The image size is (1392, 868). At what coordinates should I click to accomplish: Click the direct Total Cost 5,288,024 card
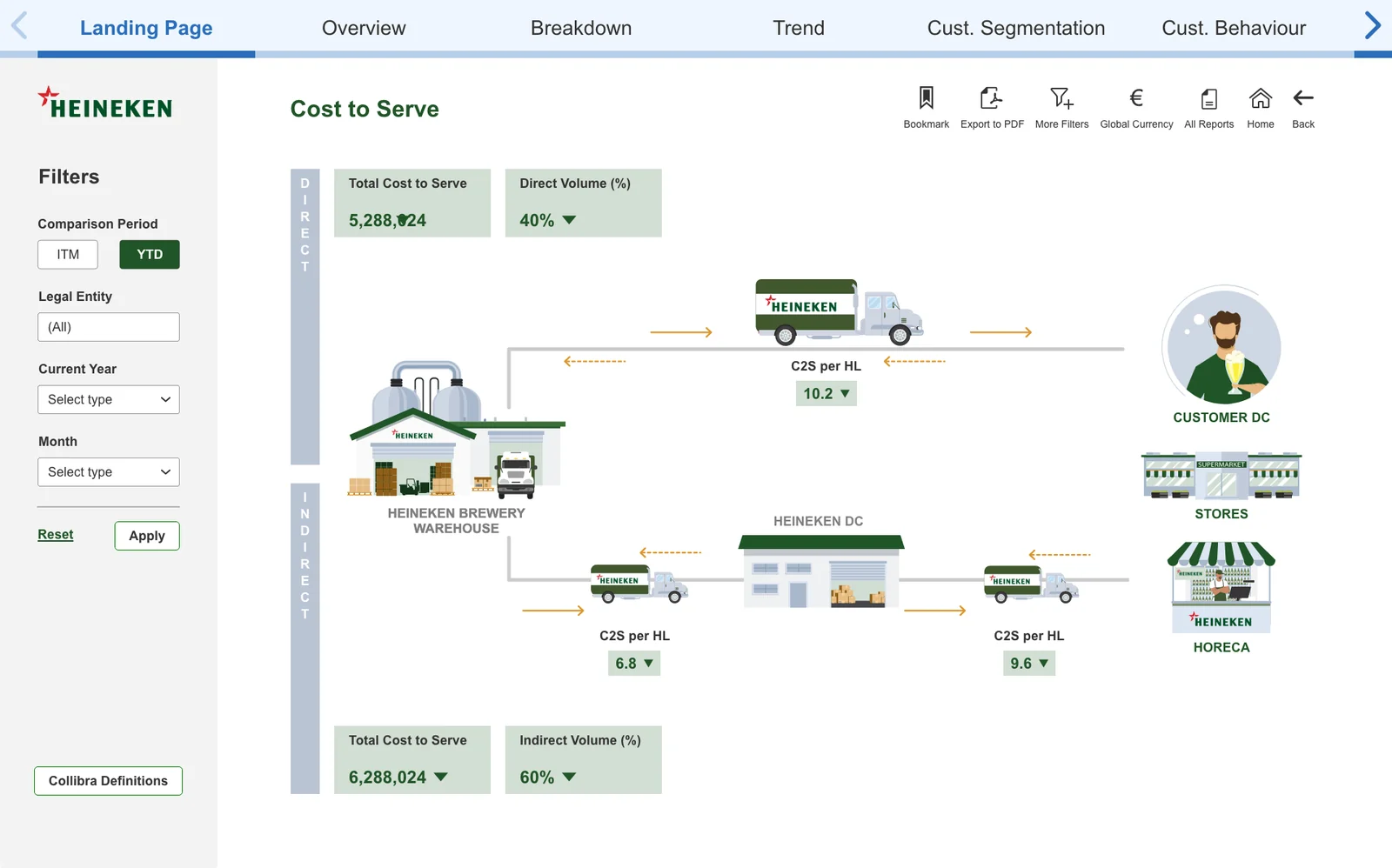click(412, 203)
